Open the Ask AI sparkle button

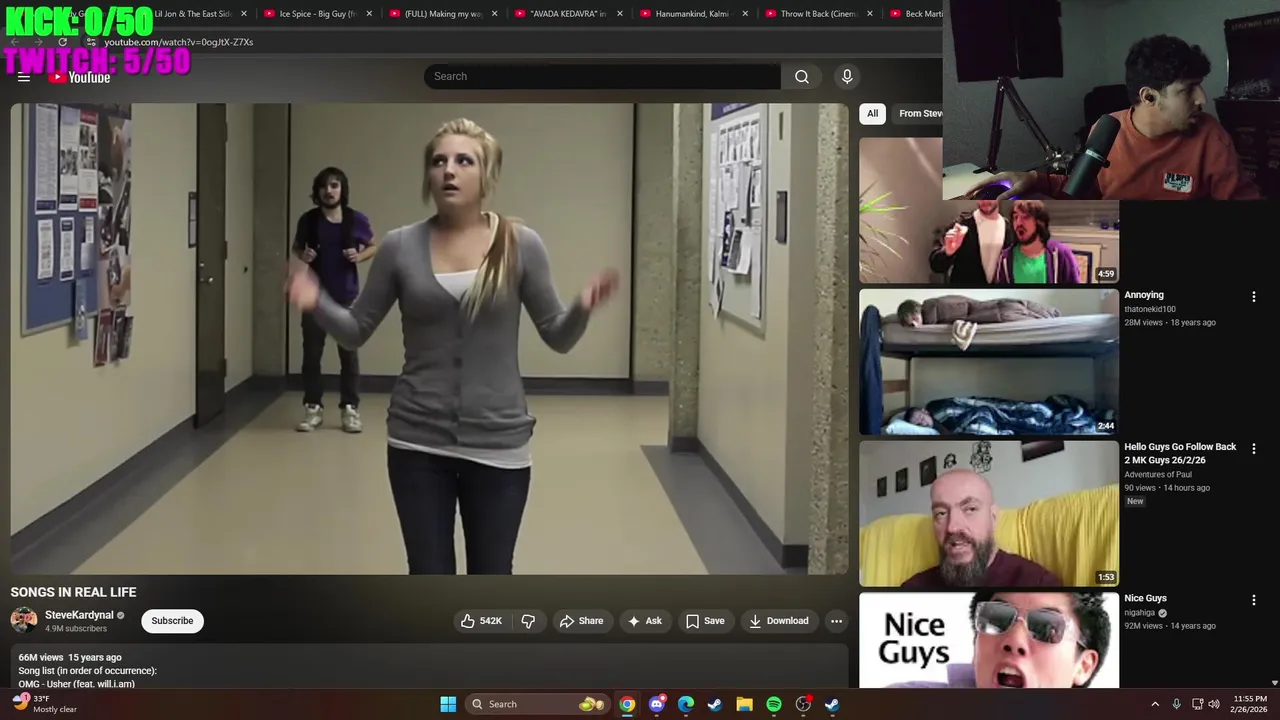tap(644, 621)
